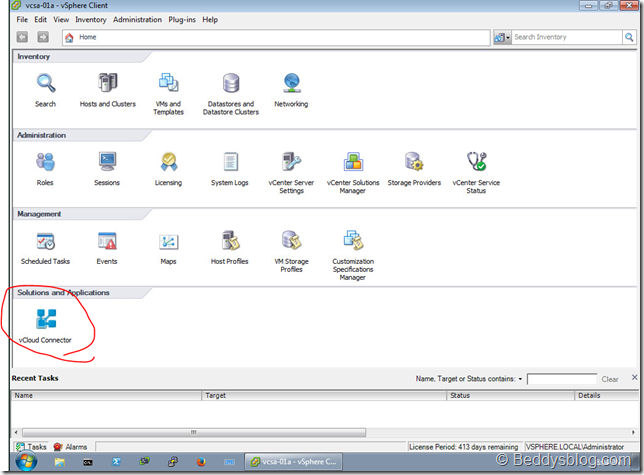Switch to the Tasks status tab
Screen dimensions: 644x475
pos(32,447)
